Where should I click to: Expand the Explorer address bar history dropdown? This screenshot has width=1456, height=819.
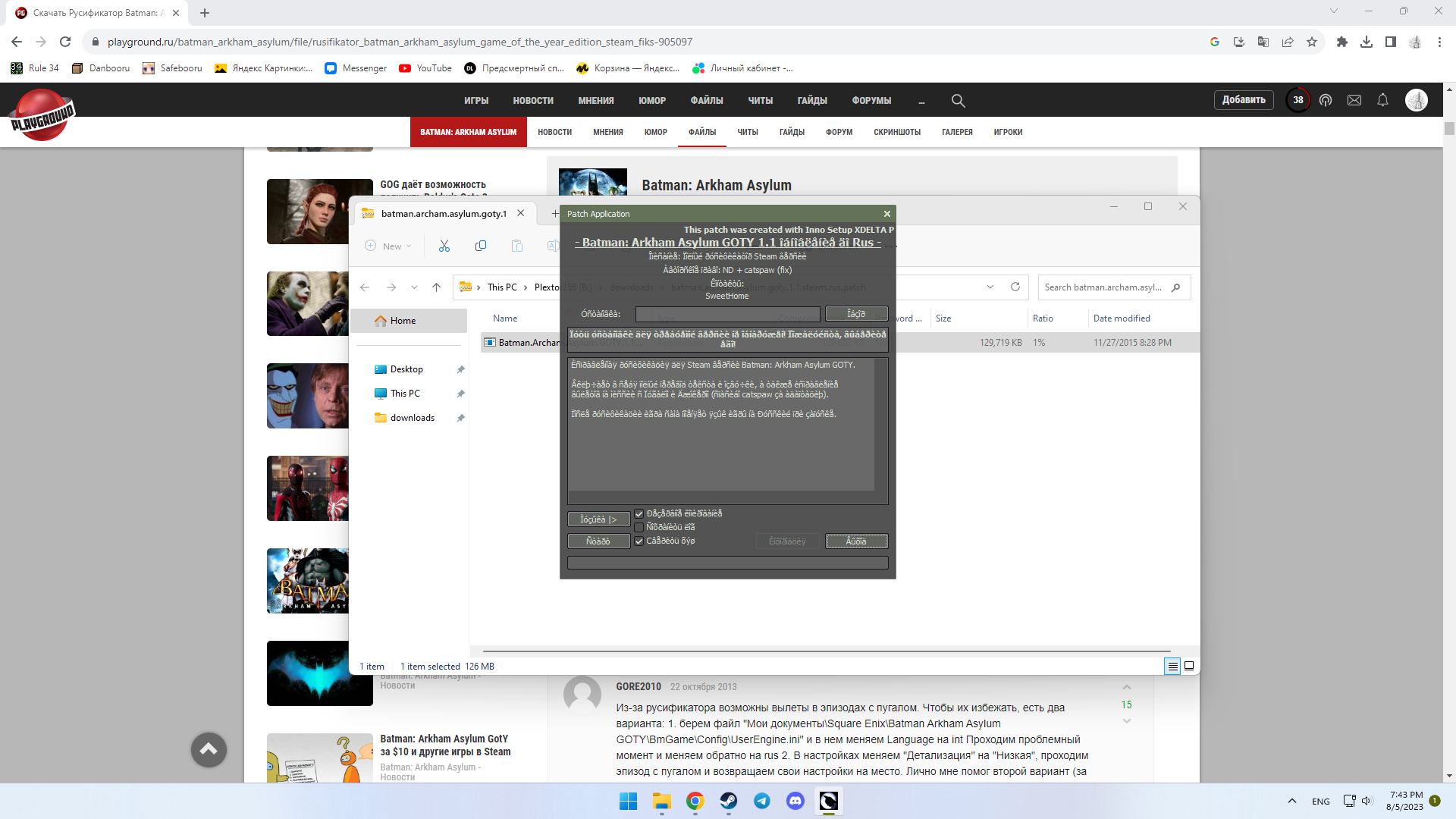[990, 287]
